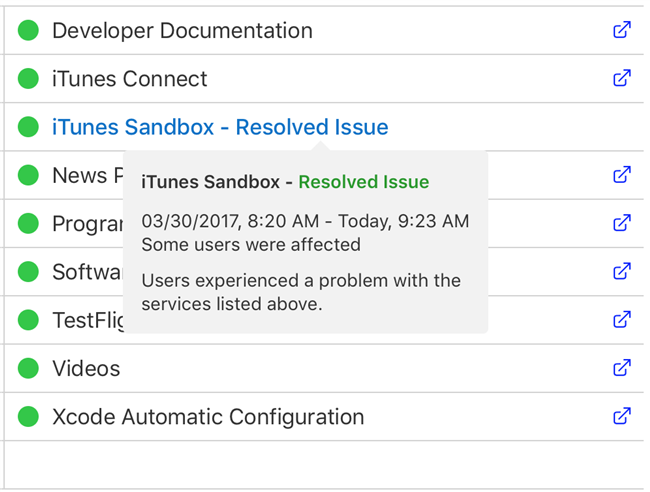Click green status dot beside iTunes Connect
This screenshot has height=492, width=650.
tap(28, 78)
